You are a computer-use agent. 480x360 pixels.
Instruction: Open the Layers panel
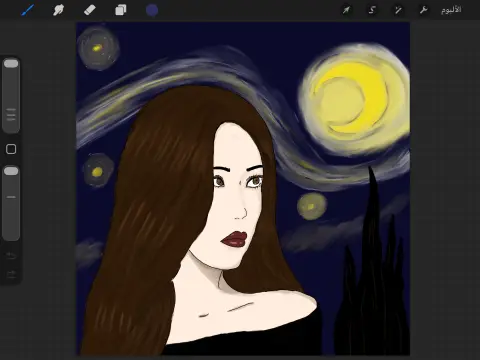121,10
